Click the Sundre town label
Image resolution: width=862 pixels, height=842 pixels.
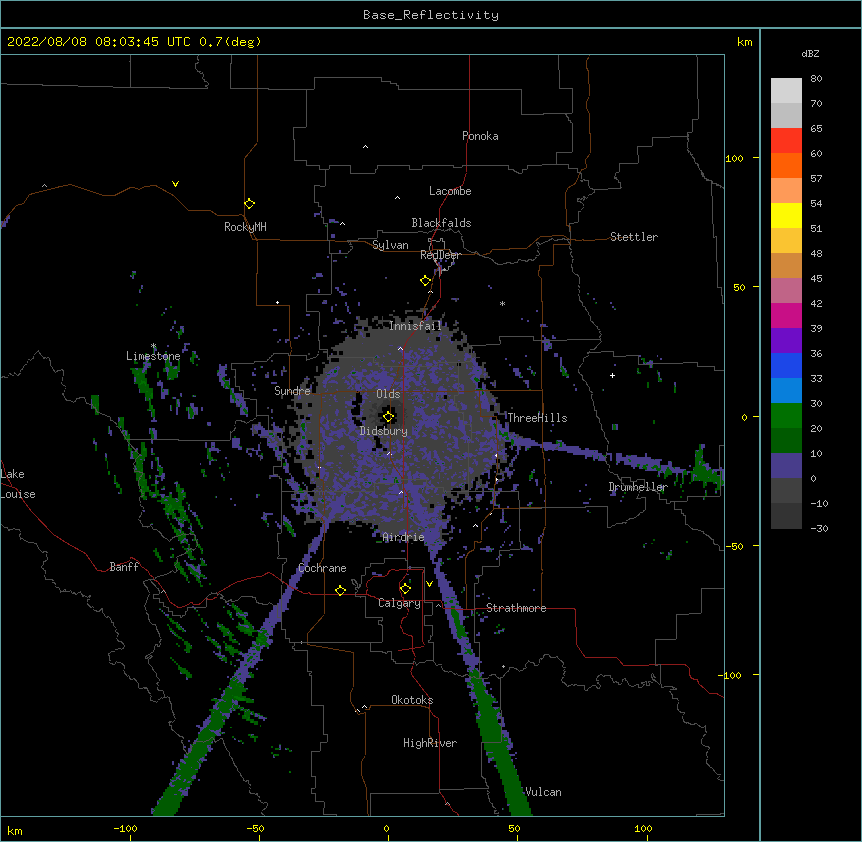click(292, 391)
